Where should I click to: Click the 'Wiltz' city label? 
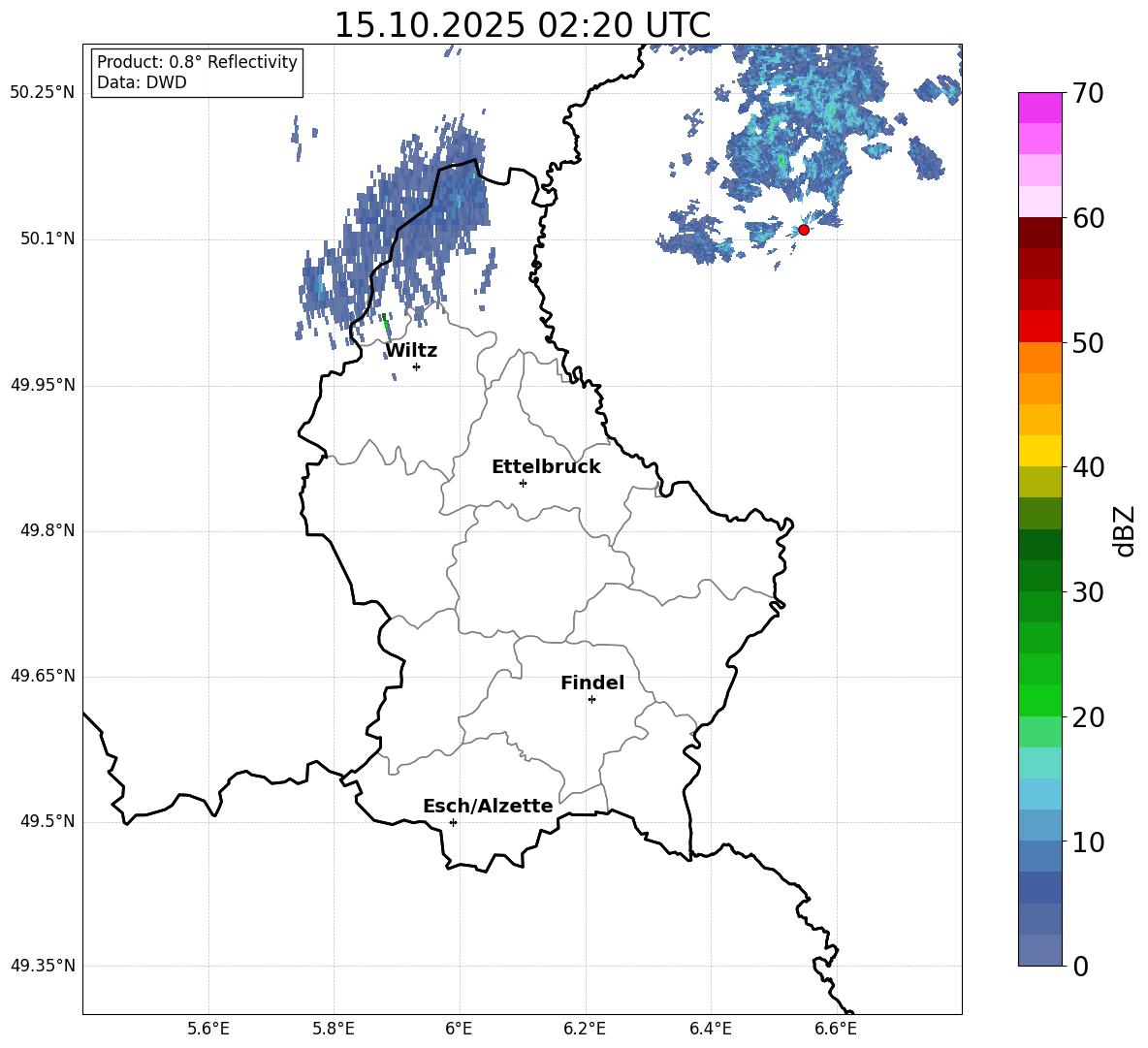click(x=411, y=351)
